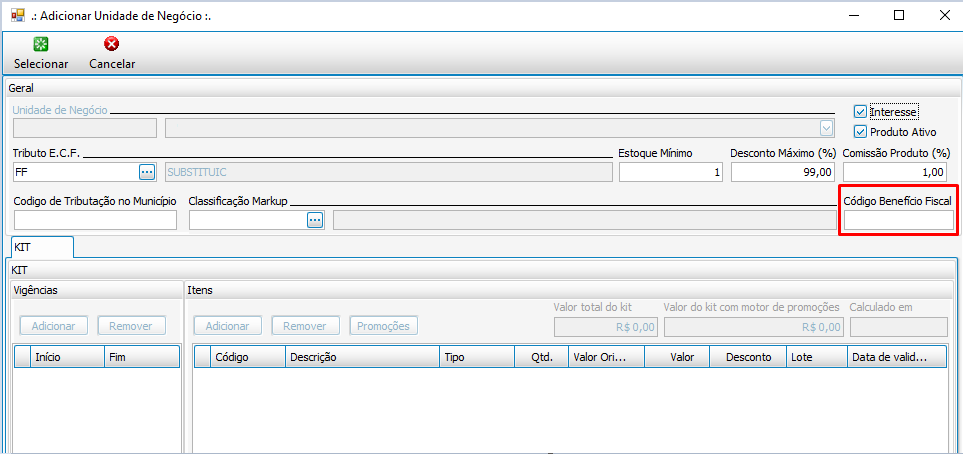Click the Valor column header
This screenshot has height=454, width=963.
[676, 357]
